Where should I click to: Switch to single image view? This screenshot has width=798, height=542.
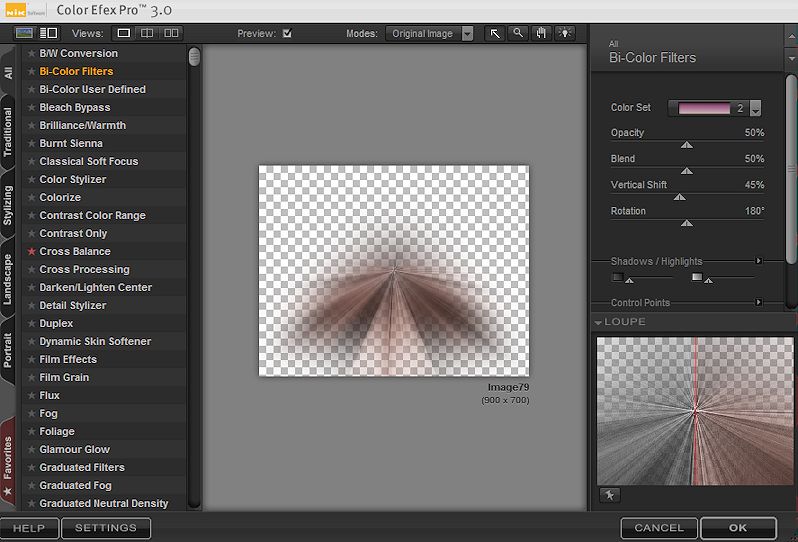[124, 33]
